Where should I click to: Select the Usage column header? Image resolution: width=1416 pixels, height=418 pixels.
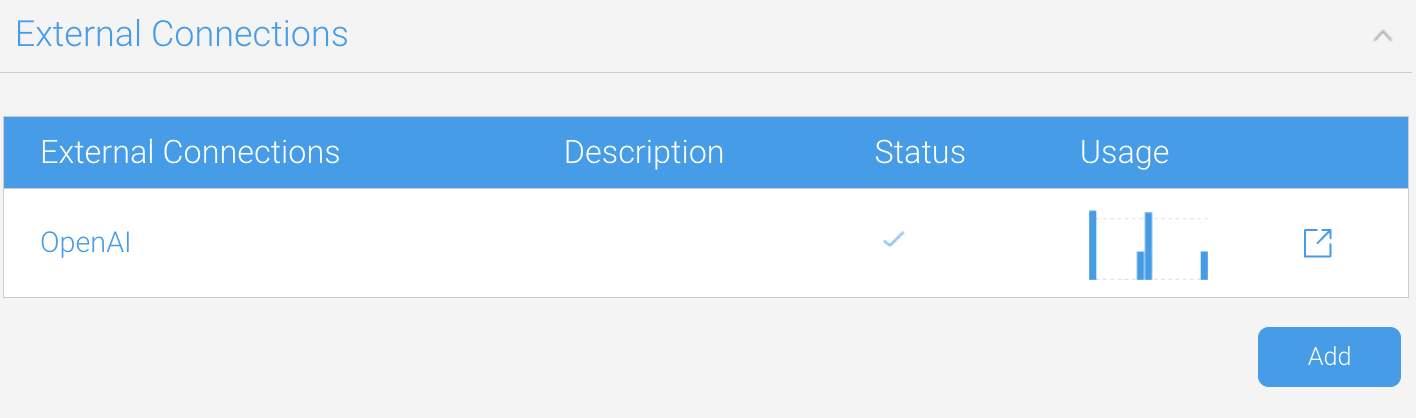tap(1124, 152)
